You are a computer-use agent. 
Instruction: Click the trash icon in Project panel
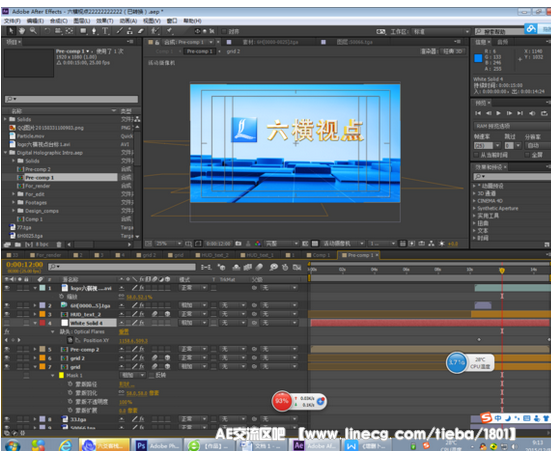pyautogui.click(x=59, y=244)
